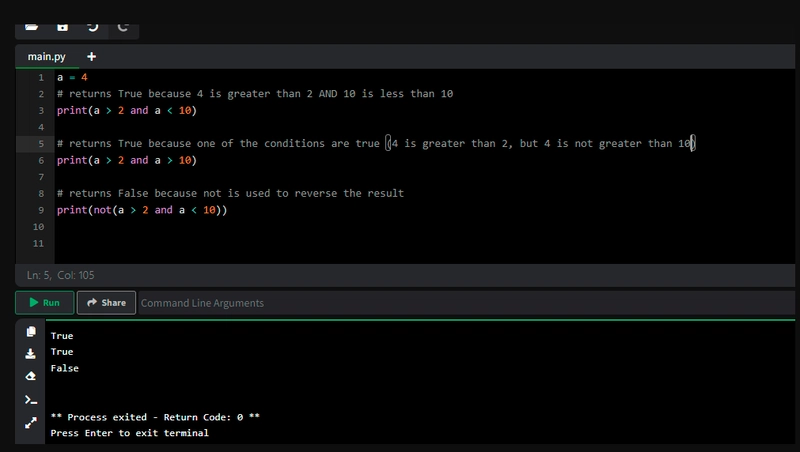Image resolution: width=800 pixels, height=452 pixels.
Task: Click line number 7 in gutter
Action: coord(41,177)
